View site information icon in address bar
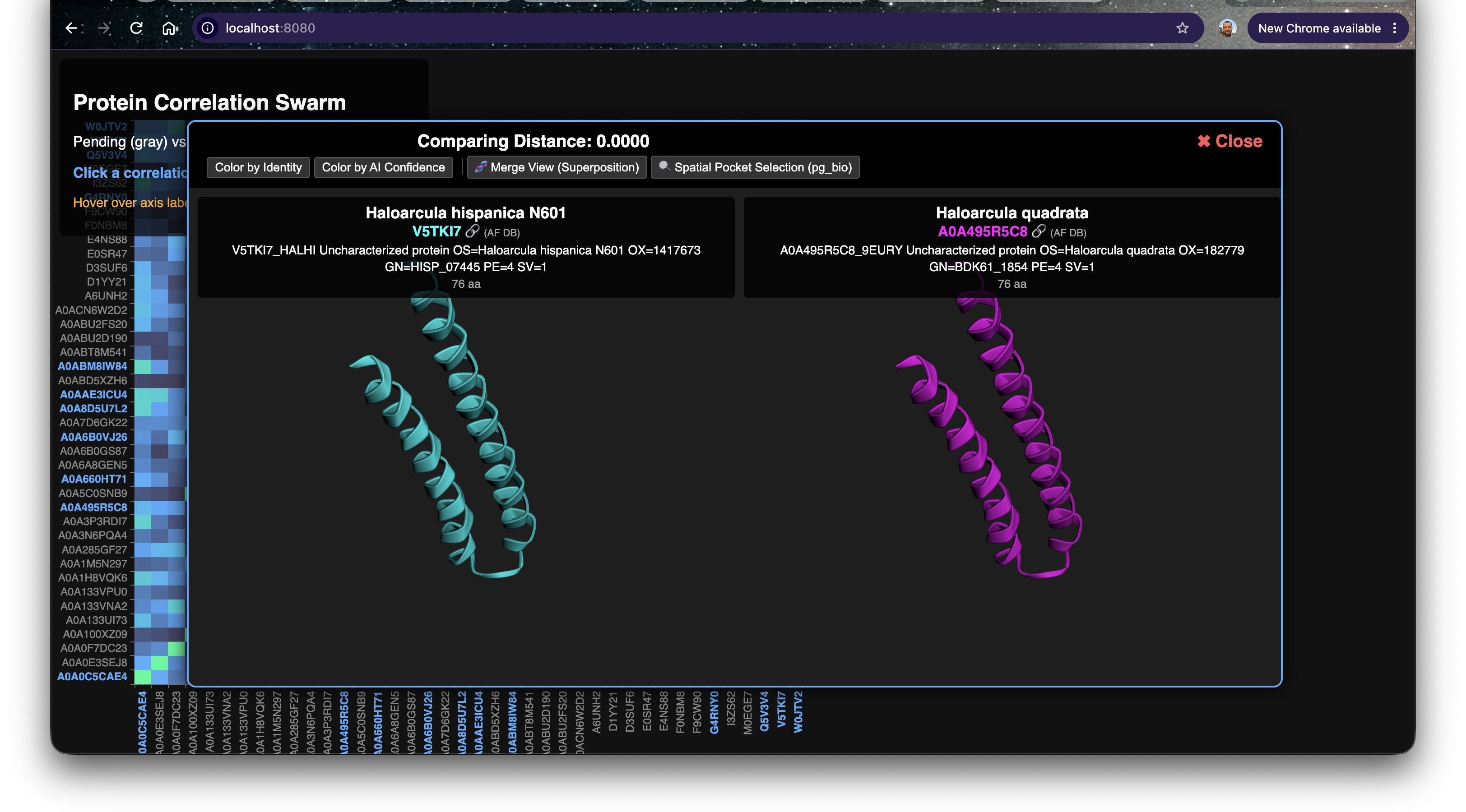The height and width of the screenshot is (812, 1466). pos(208,28)
